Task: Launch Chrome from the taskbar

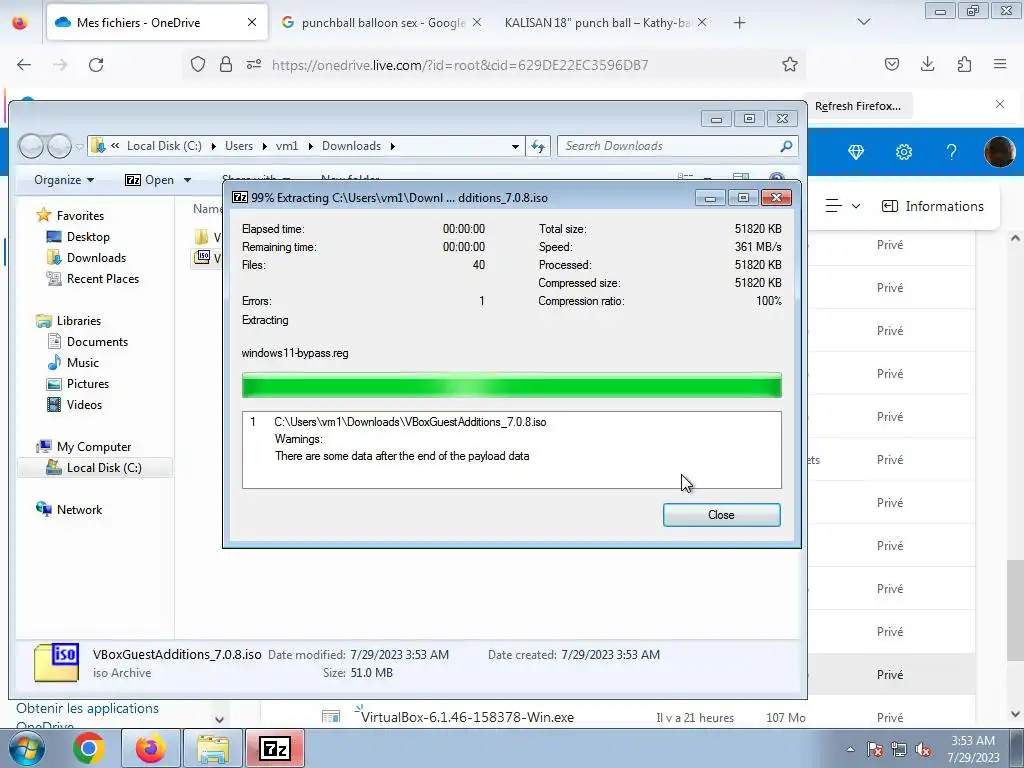Action: [88, 748]
